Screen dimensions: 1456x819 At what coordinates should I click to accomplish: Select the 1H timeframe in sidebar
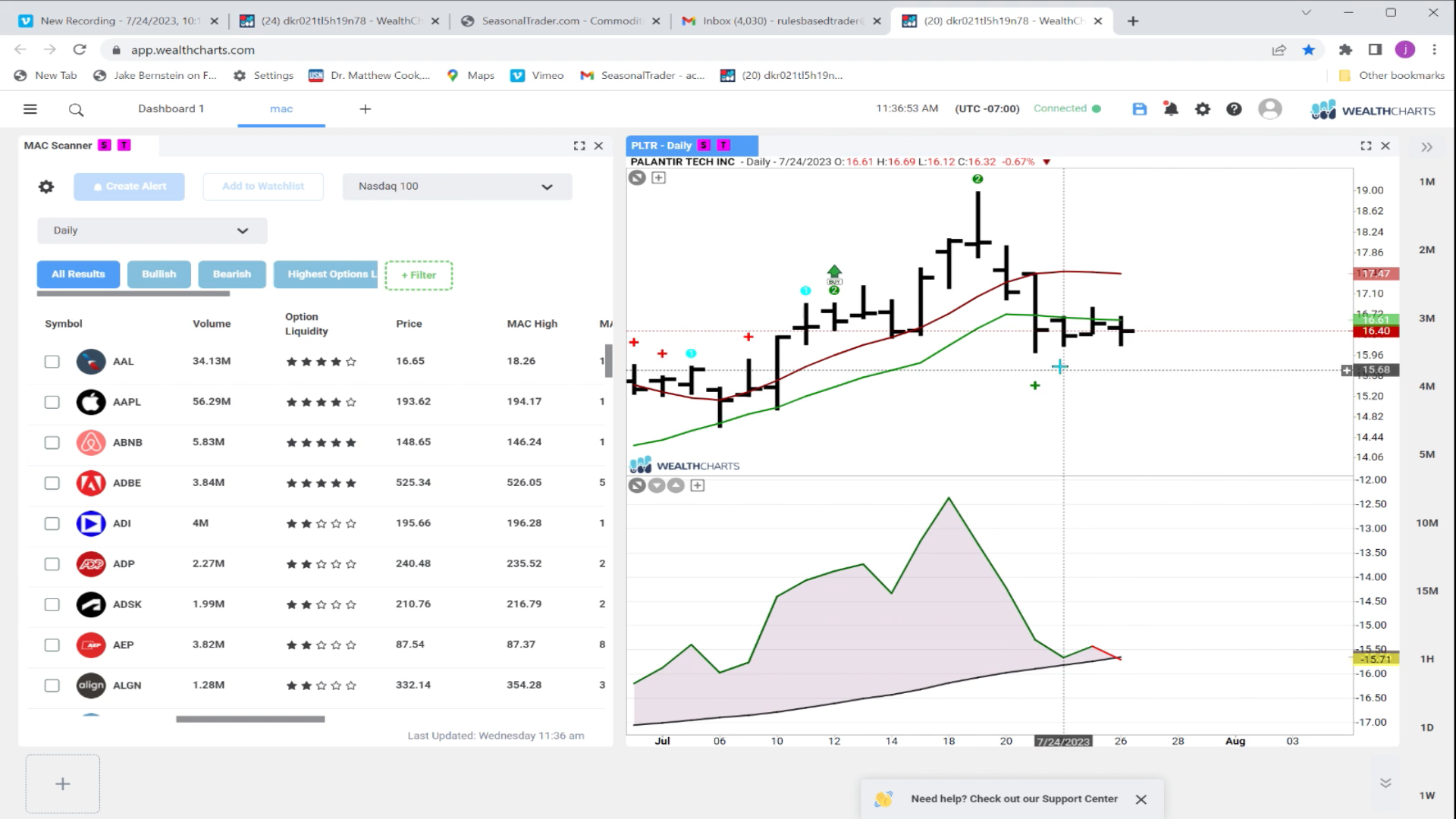(x=1426, y=659)
